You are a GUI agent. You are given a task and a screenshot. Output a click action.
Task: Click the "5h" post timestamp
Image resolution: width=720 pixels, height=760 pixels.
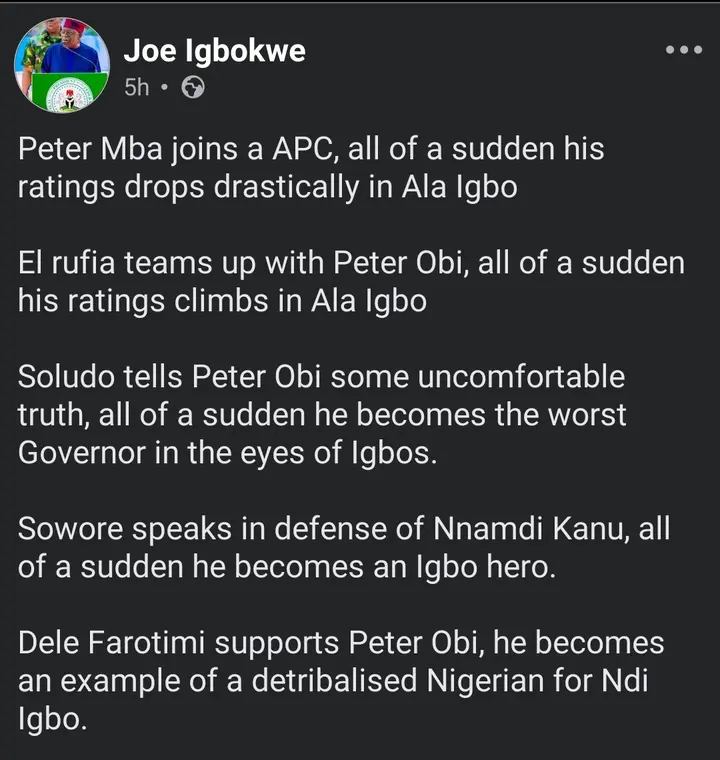[x=136, y=88]
